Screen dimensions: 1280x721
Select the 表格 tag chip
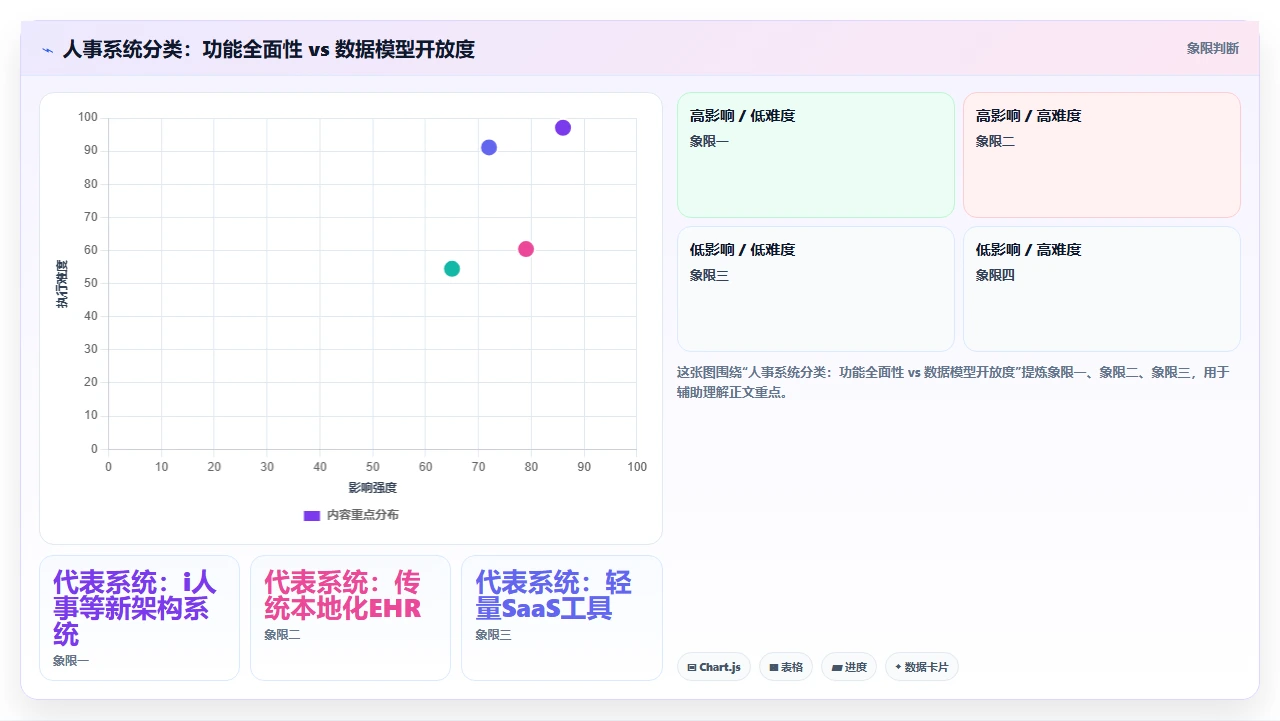pyautogui.click(x=786, y=667)
